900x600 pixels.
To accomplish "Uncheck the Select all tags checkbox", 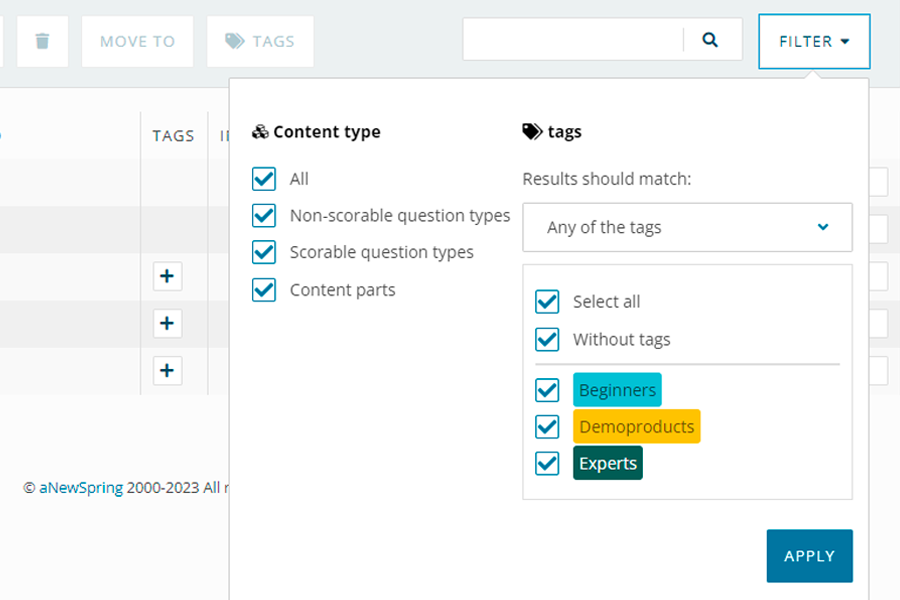I will (x=547, y=302).
